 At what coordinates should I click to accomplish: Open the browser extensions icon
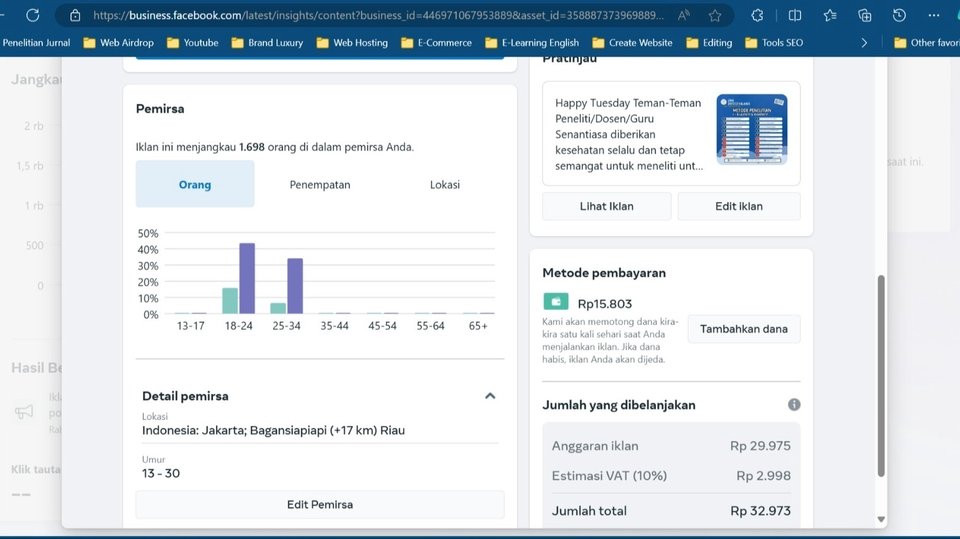coord(757,16)
